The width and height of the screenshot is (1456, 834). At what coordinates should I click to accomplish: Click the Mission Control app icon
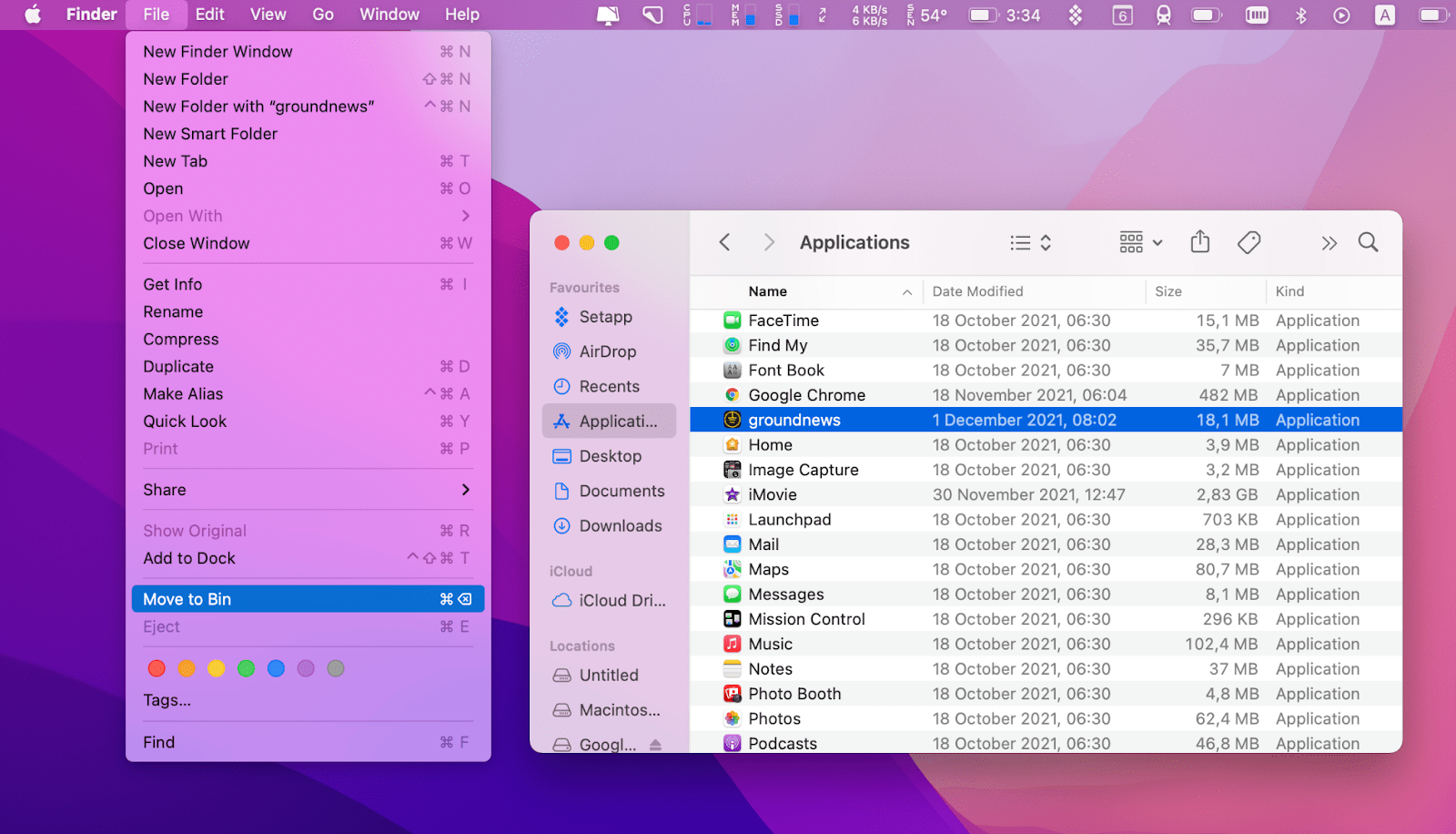pyautogui.click(x=732, y=619)
